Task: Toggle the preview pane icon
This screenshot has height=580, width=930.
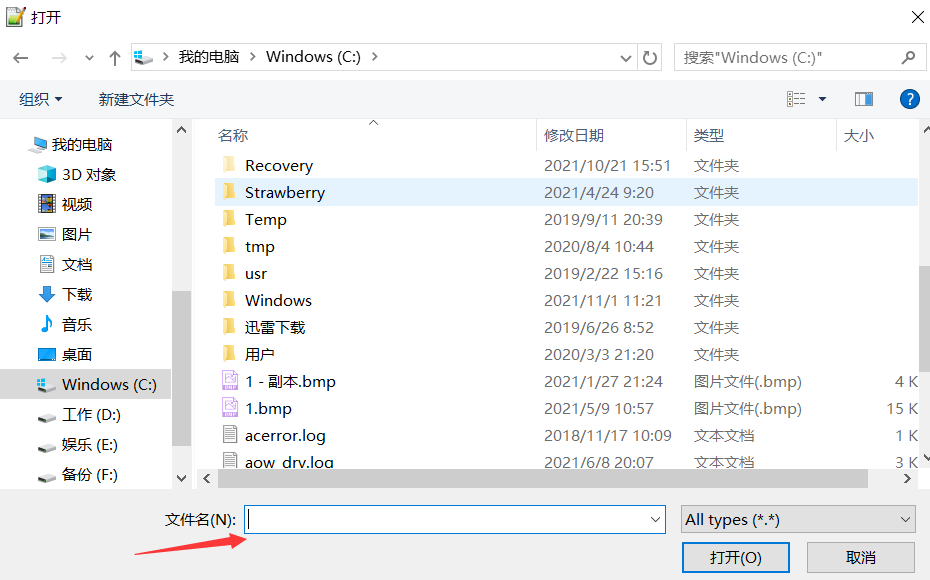Action: pos(863,99)
